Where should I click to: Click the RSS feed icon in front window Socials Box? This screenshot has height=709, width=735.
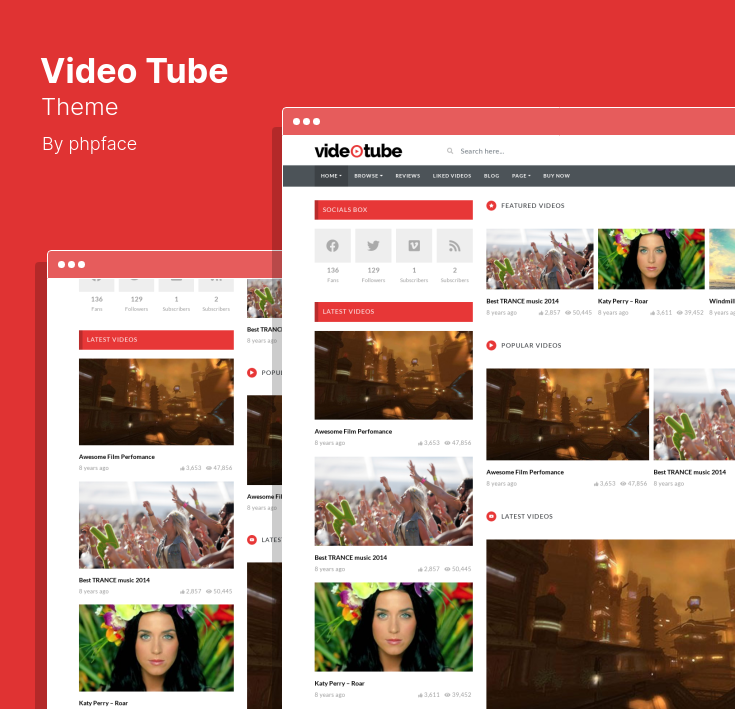pos(455,246)
